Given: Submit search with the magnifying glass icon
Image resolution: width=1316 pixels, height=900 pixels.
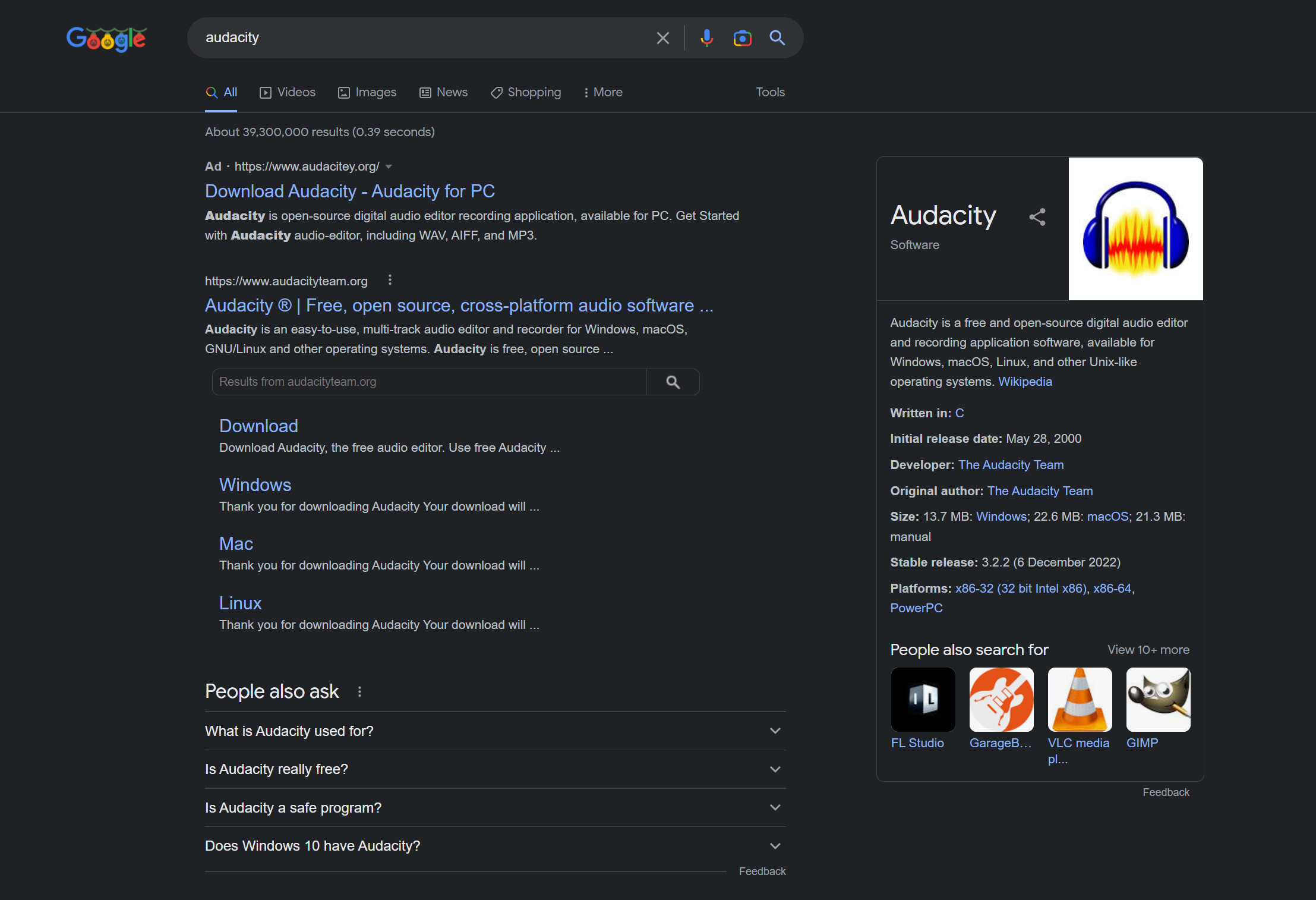Looking at the screenshot, I should pos(777,38).
